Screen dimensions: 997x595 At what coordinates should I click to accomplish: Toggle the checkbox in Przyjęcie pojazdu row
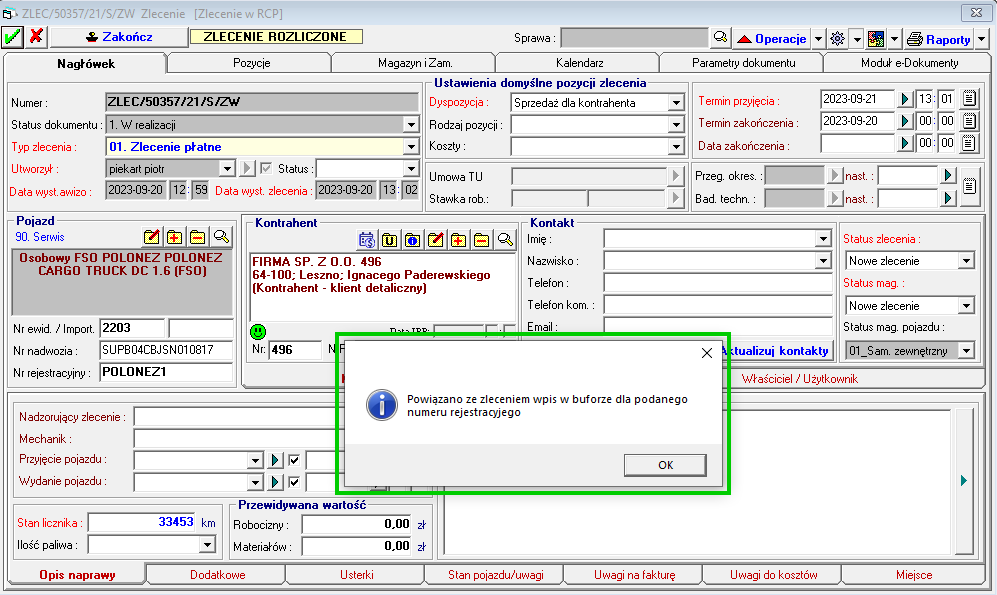pyautogui.click(x=294, y=460)
